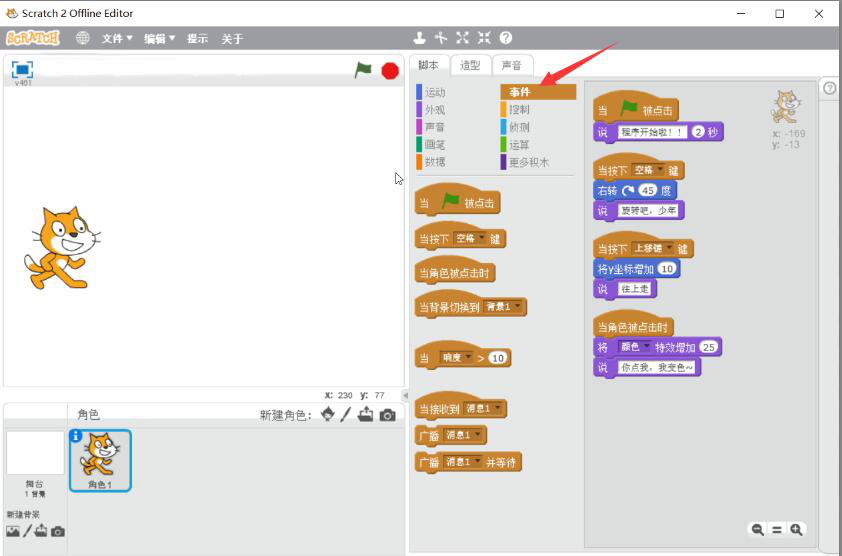The width and height of the screenshot is (842, 556).
Task: Paint a new sprite with brush icon
Action: coord(345,414)
